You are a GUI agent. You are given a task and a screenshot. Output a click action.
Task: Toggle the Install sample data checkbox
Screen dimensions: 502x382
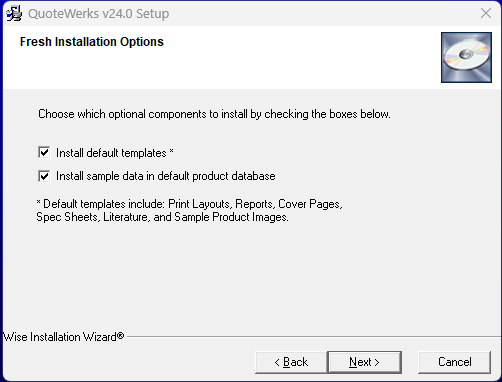pyautogui.click(x=44, y=176)
